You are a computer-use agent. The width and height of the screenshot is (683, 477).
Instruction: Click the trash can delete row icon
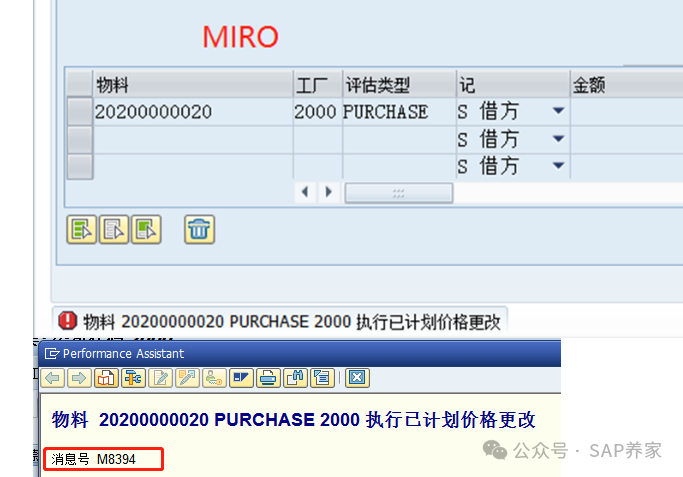(199, 229)
